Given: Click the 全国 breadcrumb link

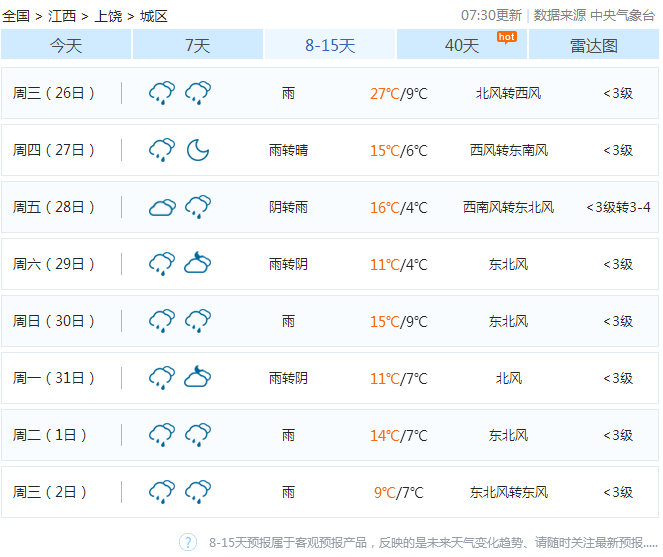Looking at the screenshot, I should (x=16, y=16).
